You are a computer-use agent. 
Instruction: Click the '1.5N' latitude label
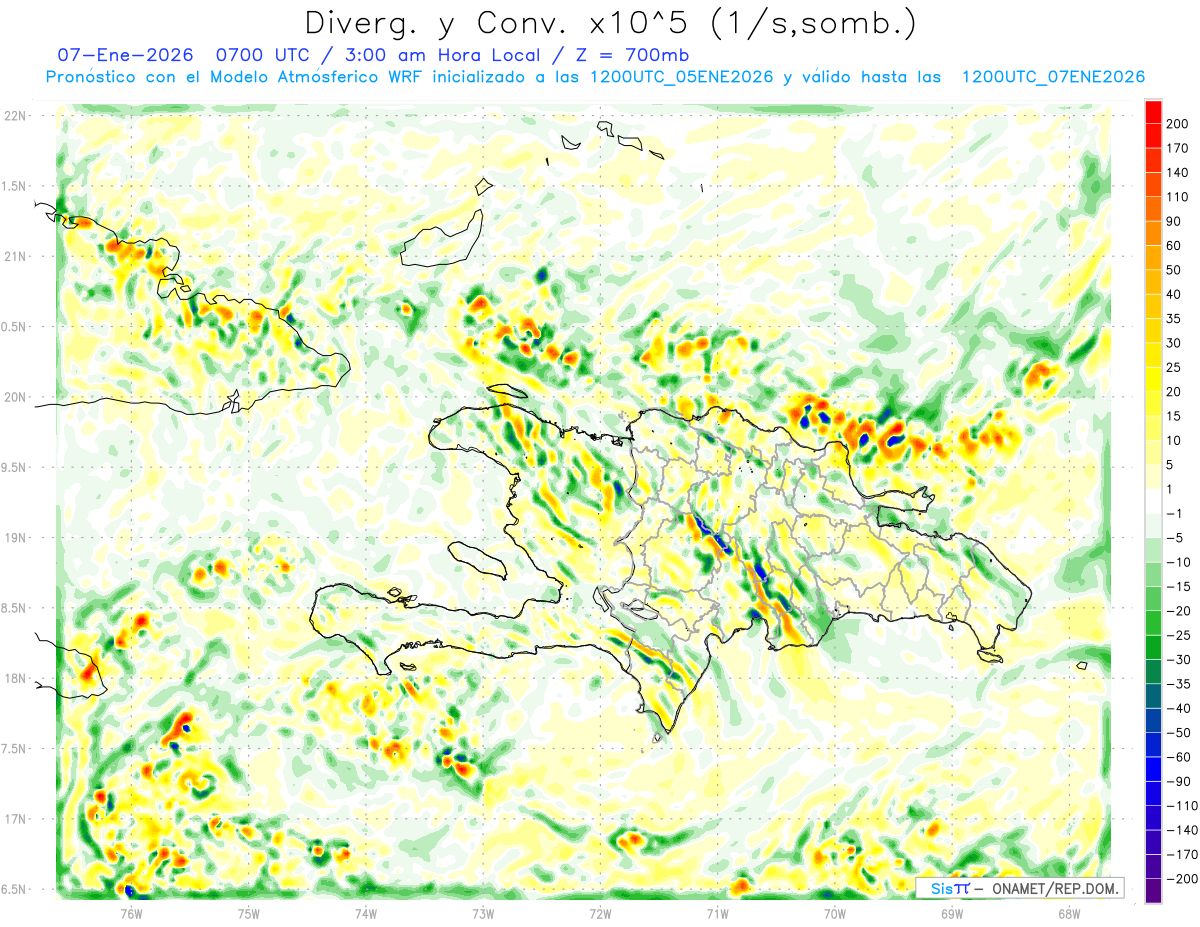(15, 186)
